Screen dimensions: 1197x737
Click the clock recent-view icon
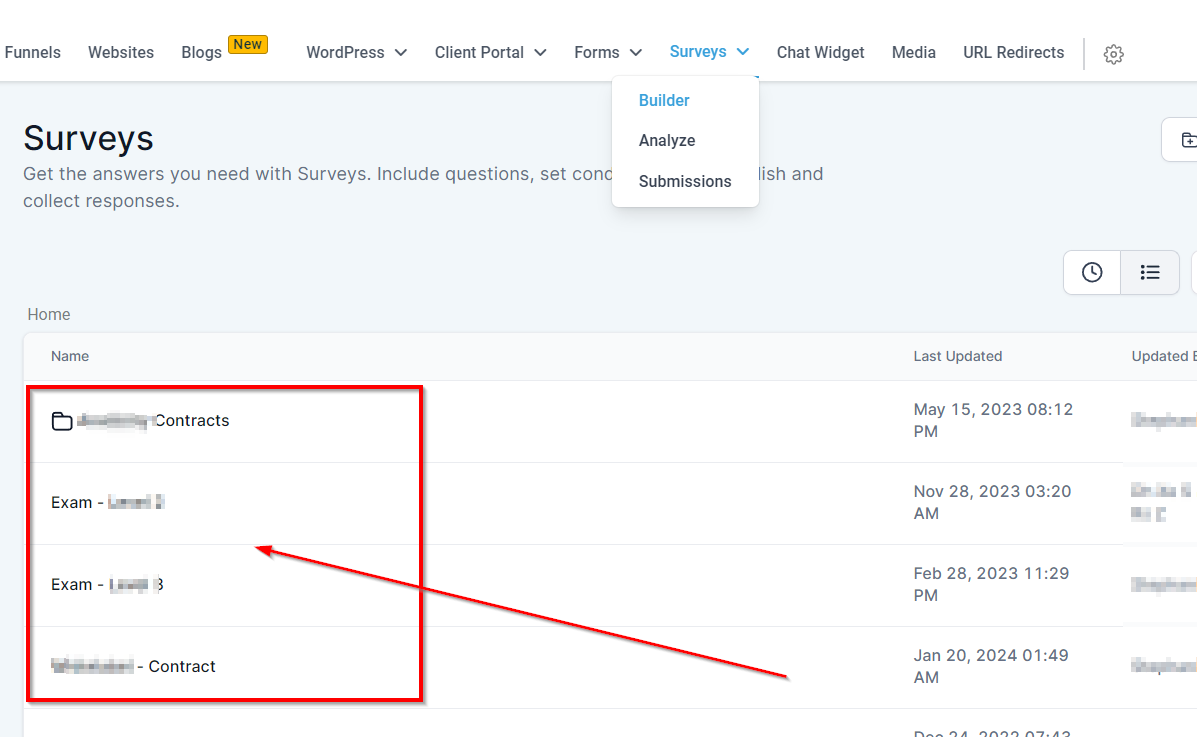(x=1092, y=272)
